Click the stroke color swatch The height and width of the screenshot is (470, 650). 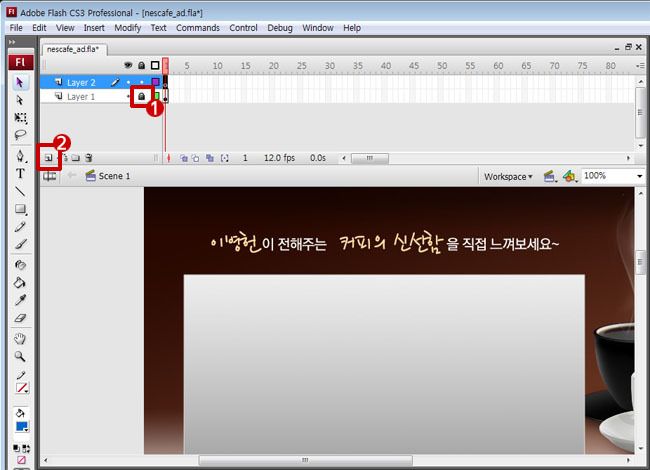[x=22, y=388]
